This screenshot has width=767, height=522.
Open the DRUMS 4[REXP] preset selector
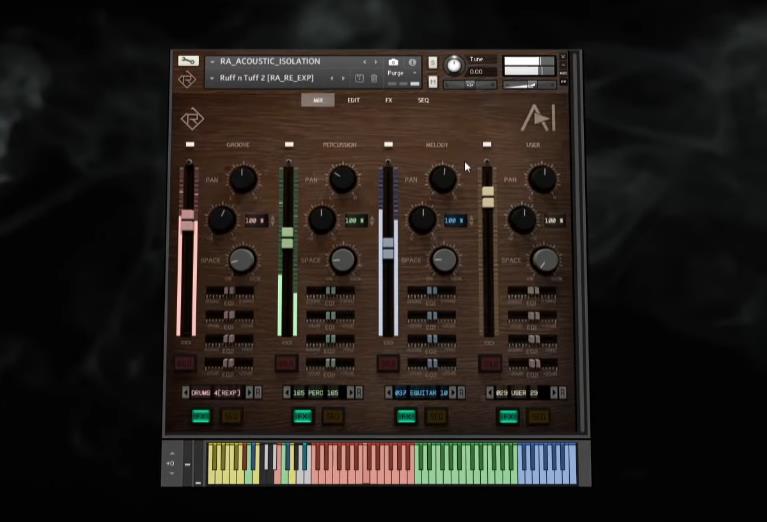pos(217,392)
